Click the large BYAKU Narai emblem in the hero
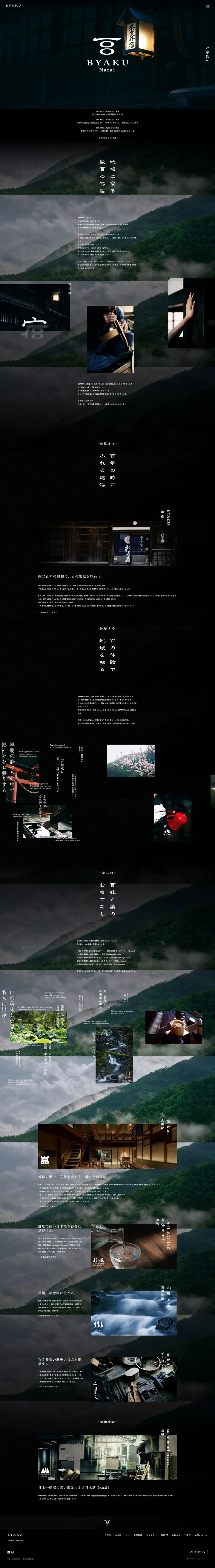Image resolution: width=215 pixels, height=1568 pixels. coord(107,55)
